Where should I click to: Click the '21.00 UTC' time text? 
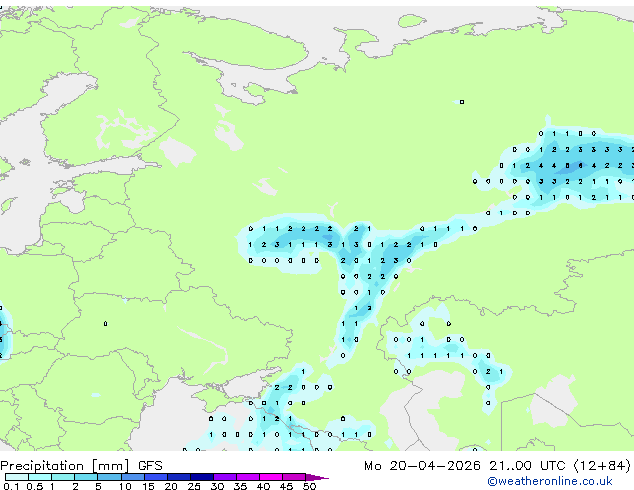click(526, 466)
